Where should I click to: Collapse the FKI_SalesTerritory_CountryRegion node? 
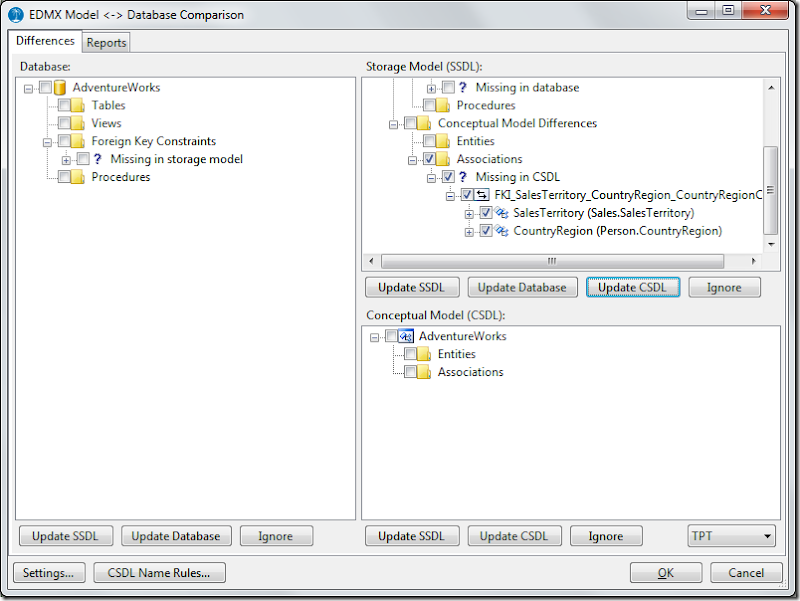tap(451, 196)
